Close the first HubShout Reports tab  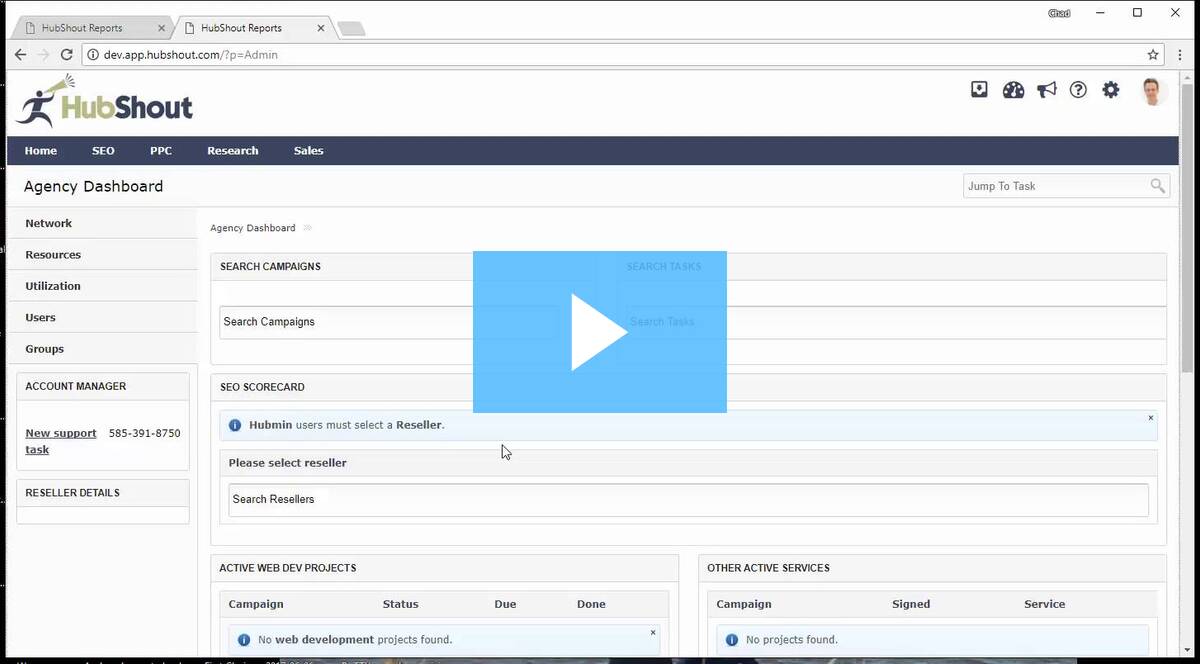click(162, 28)
